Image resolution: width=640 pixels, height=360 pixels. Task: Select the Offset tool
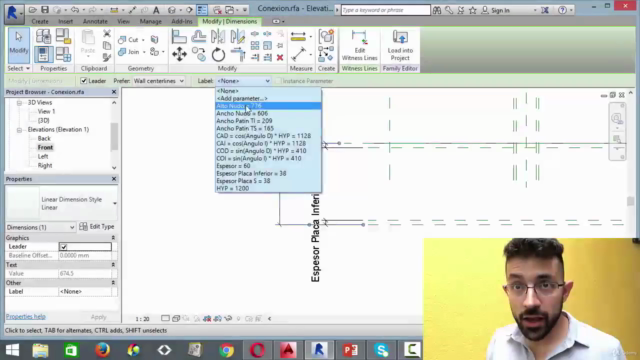199,37
